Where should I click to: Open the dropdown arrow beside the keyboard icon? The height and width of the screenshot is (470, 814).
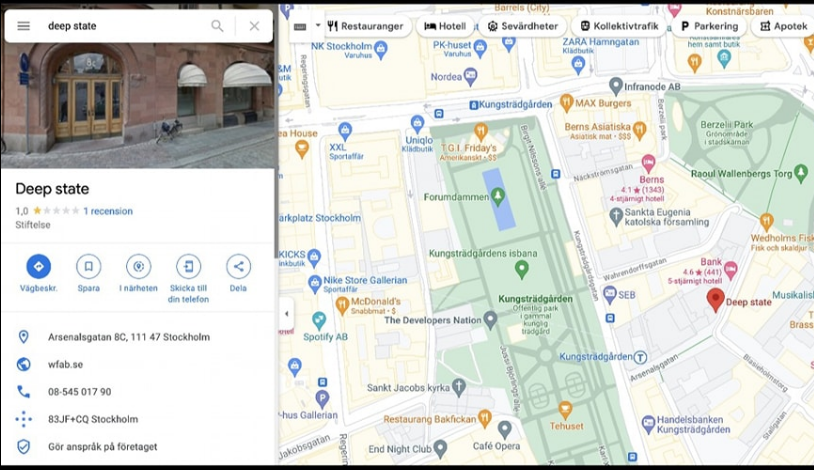318,25
